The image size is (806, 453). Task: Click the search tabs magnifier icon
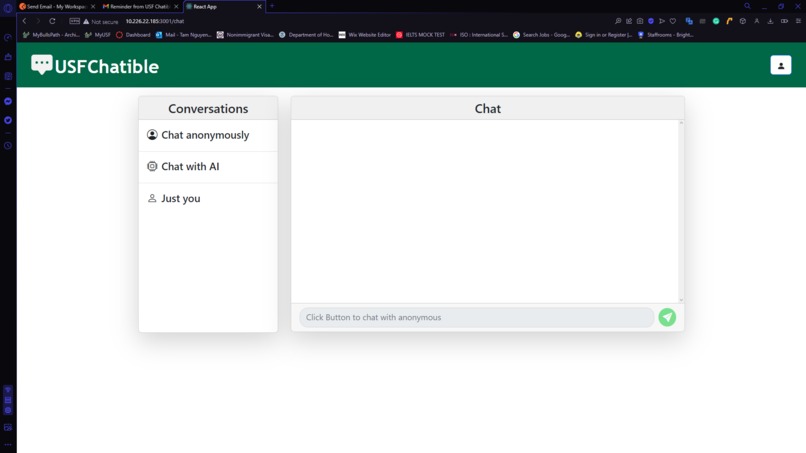pos(747,6)
